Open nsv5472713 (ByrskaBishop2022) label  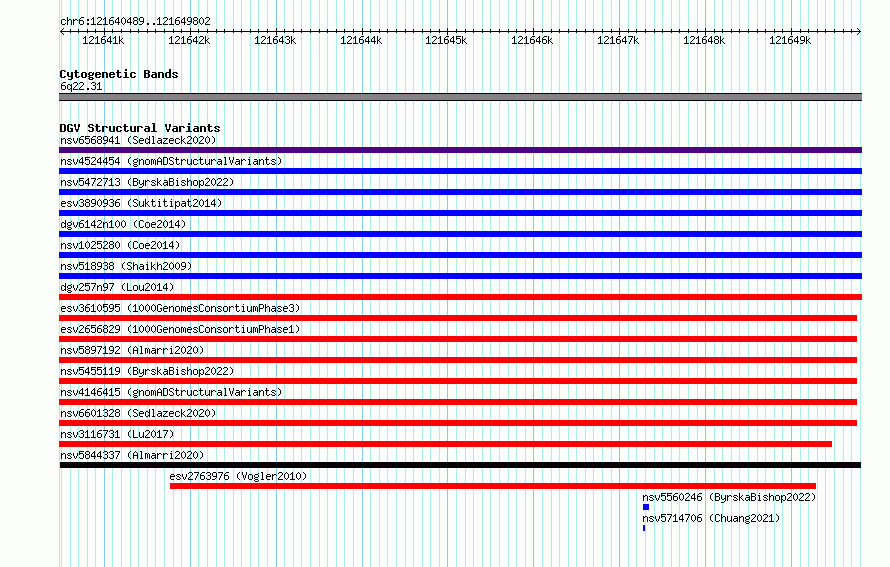point(147,182)
